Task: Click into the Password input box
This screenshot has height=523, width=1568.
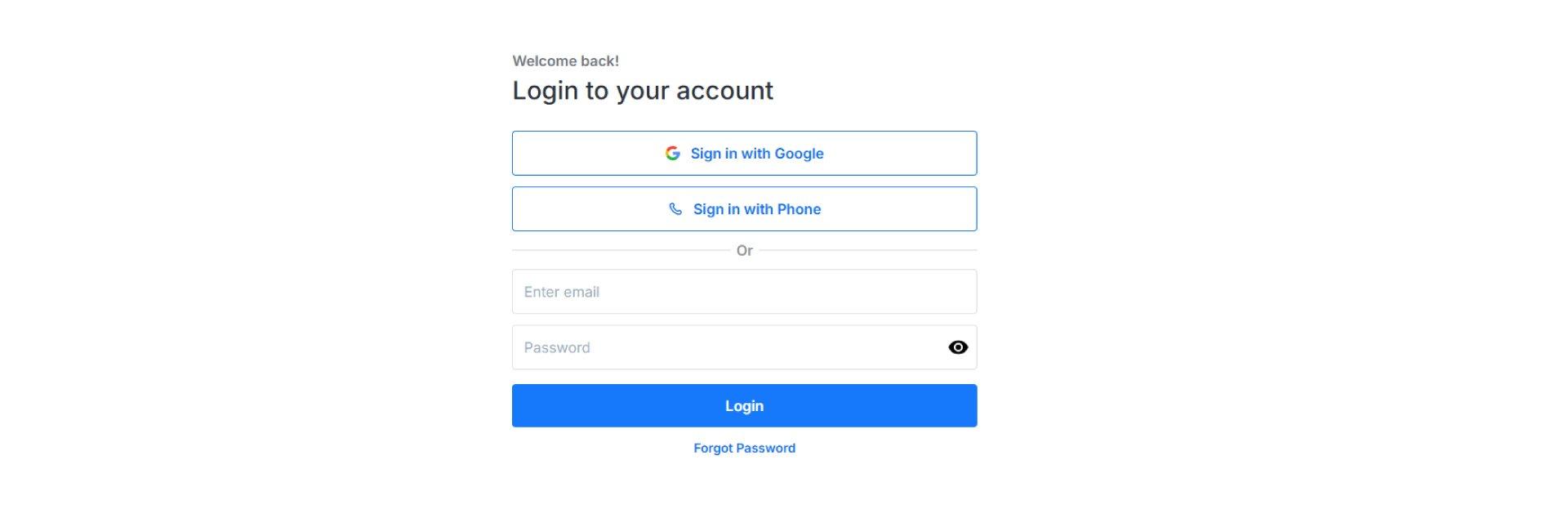Action: [727, 347]
